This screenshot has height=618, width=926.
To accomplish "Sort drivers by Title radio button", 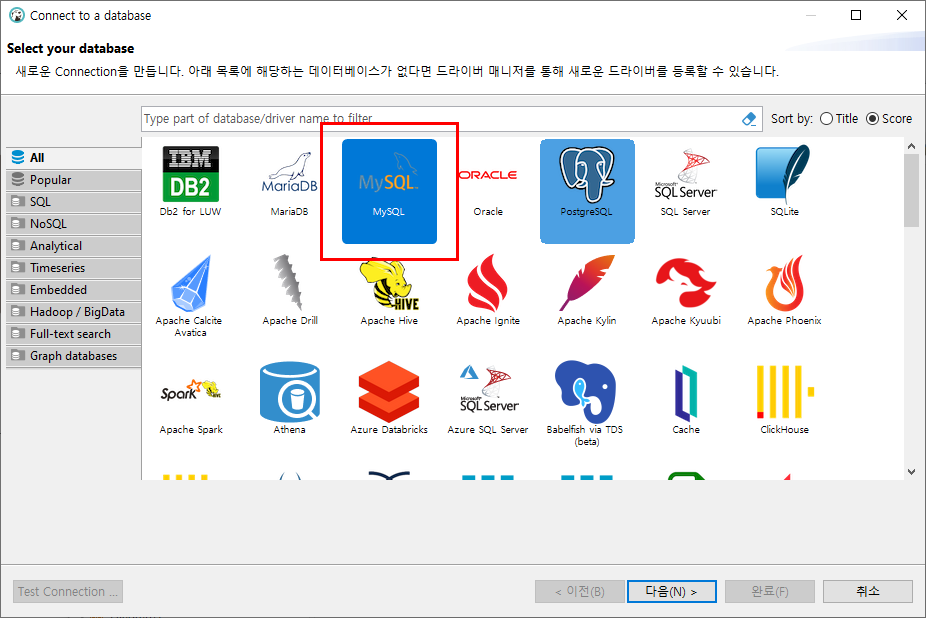I will [826, 119].
